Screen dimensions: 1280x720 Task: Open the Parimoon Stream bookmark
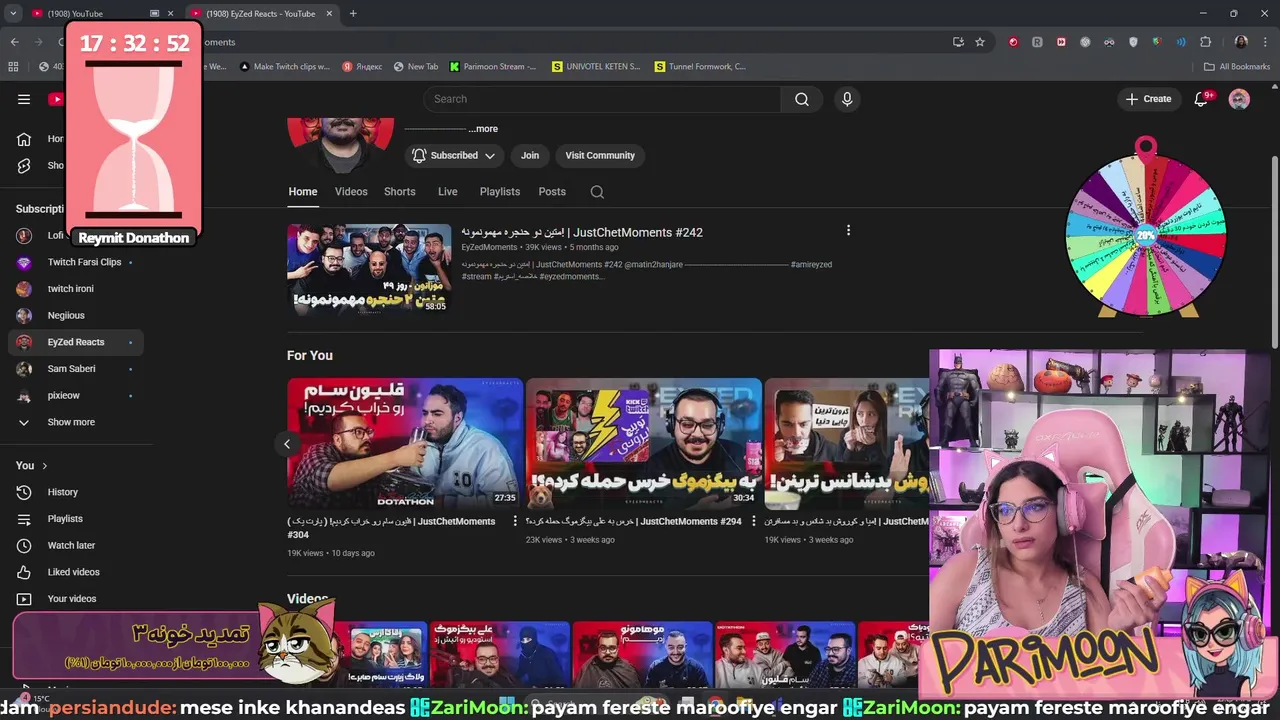pos(493,67)
